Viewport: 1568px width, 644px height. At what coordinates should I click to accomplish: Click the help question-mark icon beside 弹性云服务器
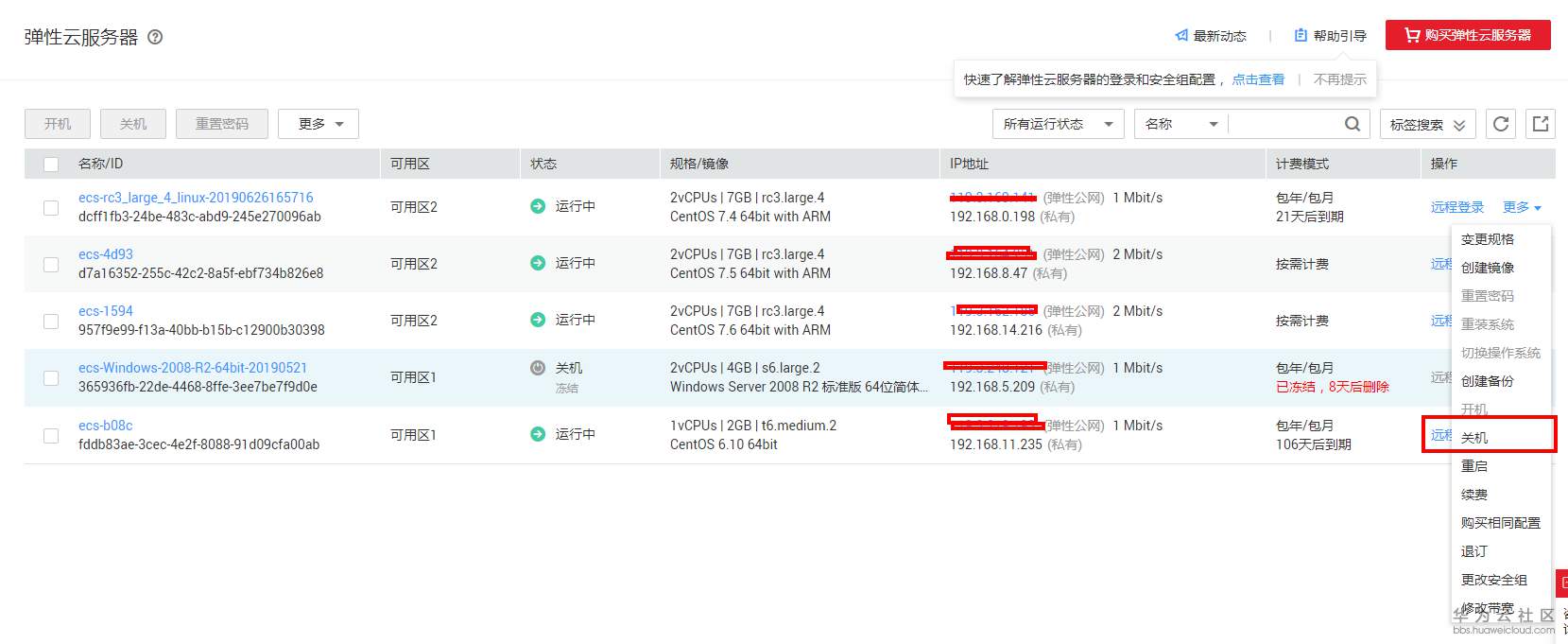[x=156, y=37]
